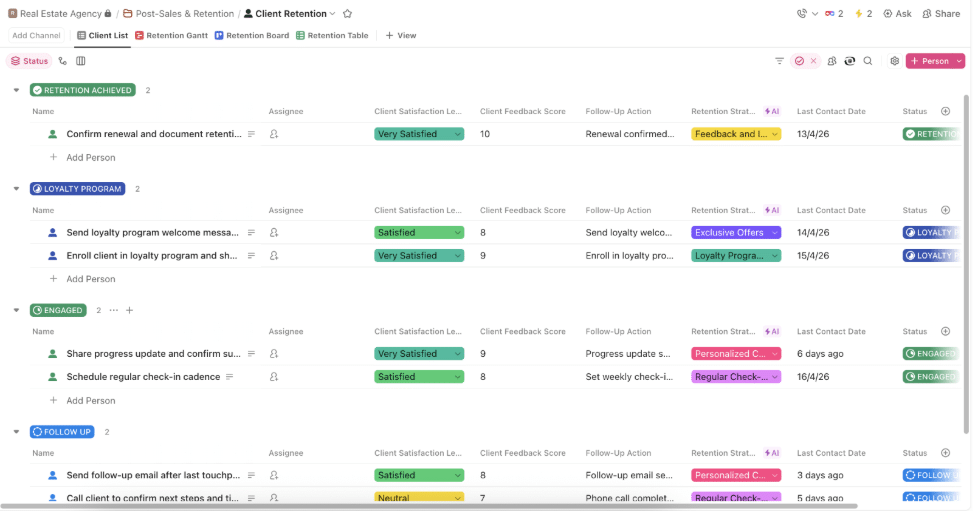Click the assignees filter icon
The width and height of the screenshot is (973, 511).
(x=832, y=61)
